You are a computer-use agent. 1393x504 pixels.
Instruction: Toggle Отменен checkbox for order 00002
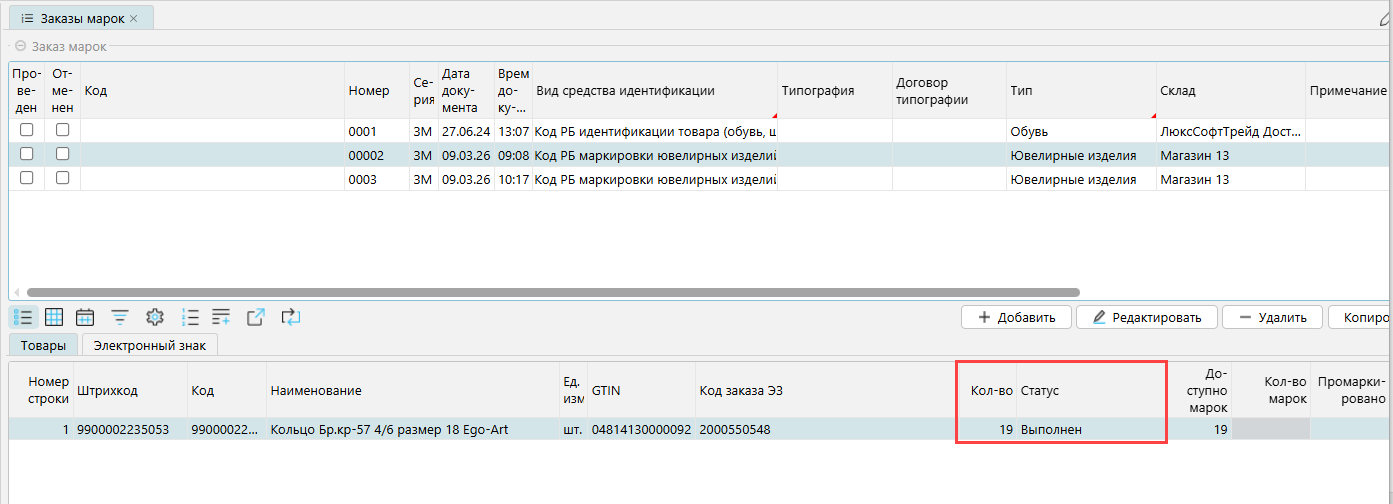[x=63, y=154]
